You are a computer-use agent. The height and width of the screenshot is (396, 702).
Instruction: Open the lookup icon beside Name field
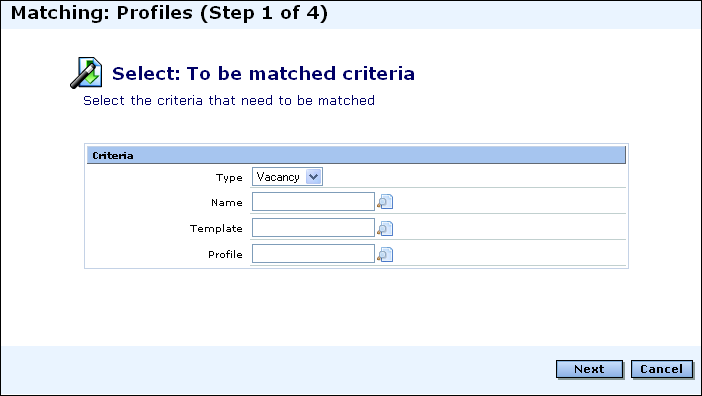[385, 202]
